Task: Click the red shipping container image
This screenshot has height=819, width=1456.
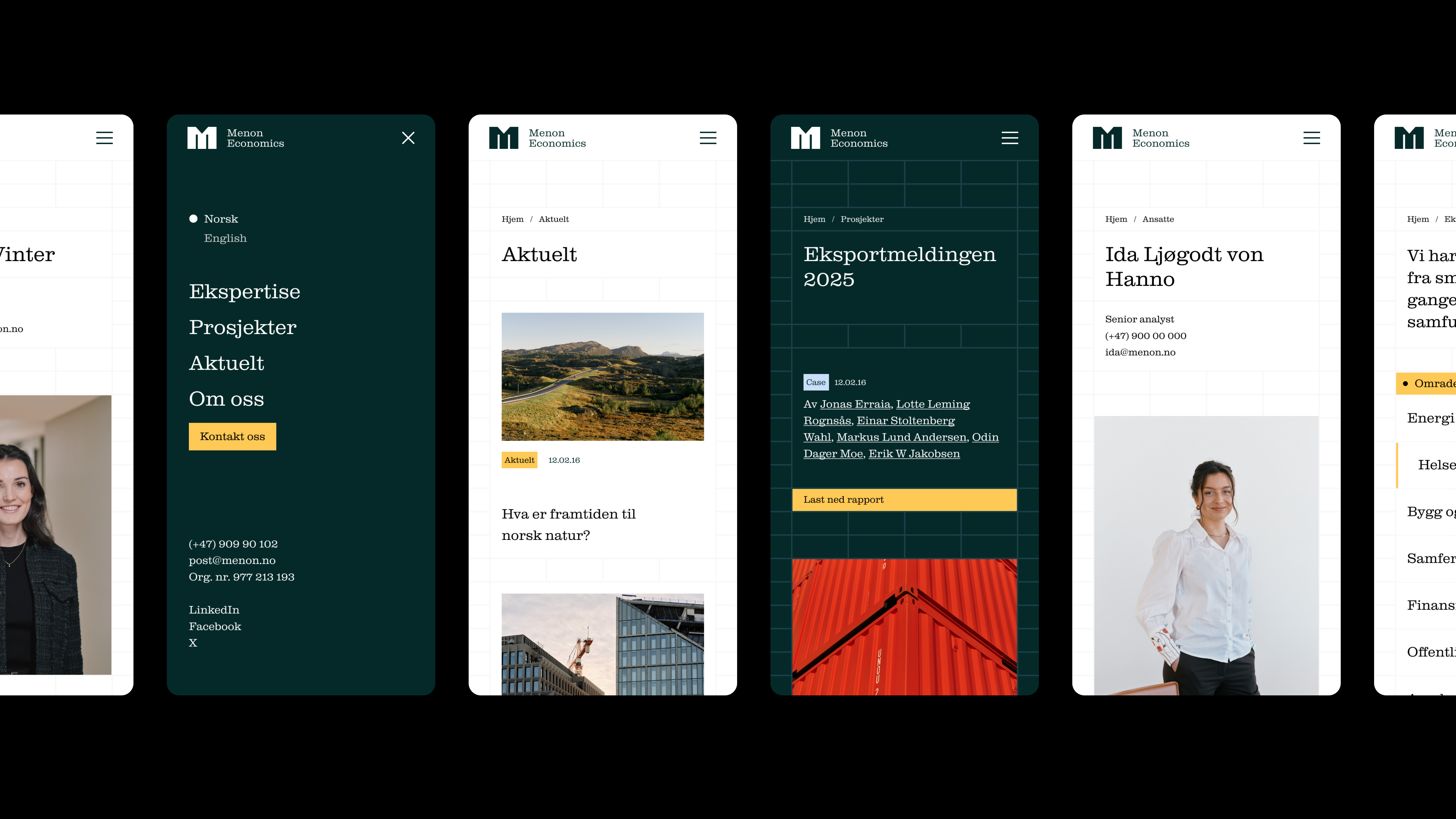Action: pos(904,627)
